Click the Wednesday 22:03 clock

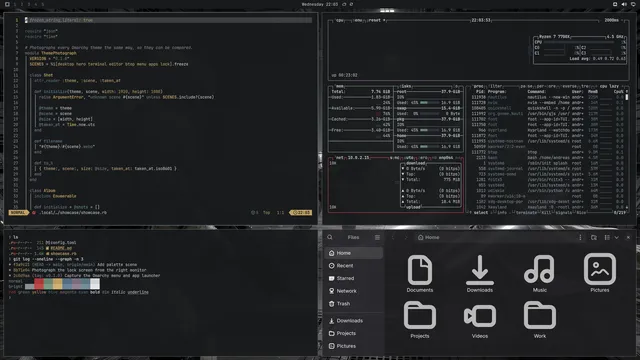pos(320,4)
